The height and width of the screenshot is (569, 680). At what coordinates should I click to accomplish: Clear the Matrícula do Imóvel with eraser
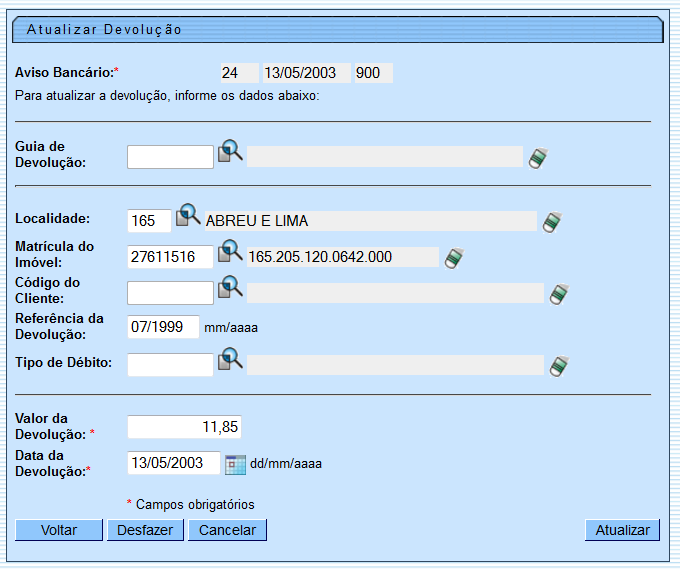tap(454, 258)
